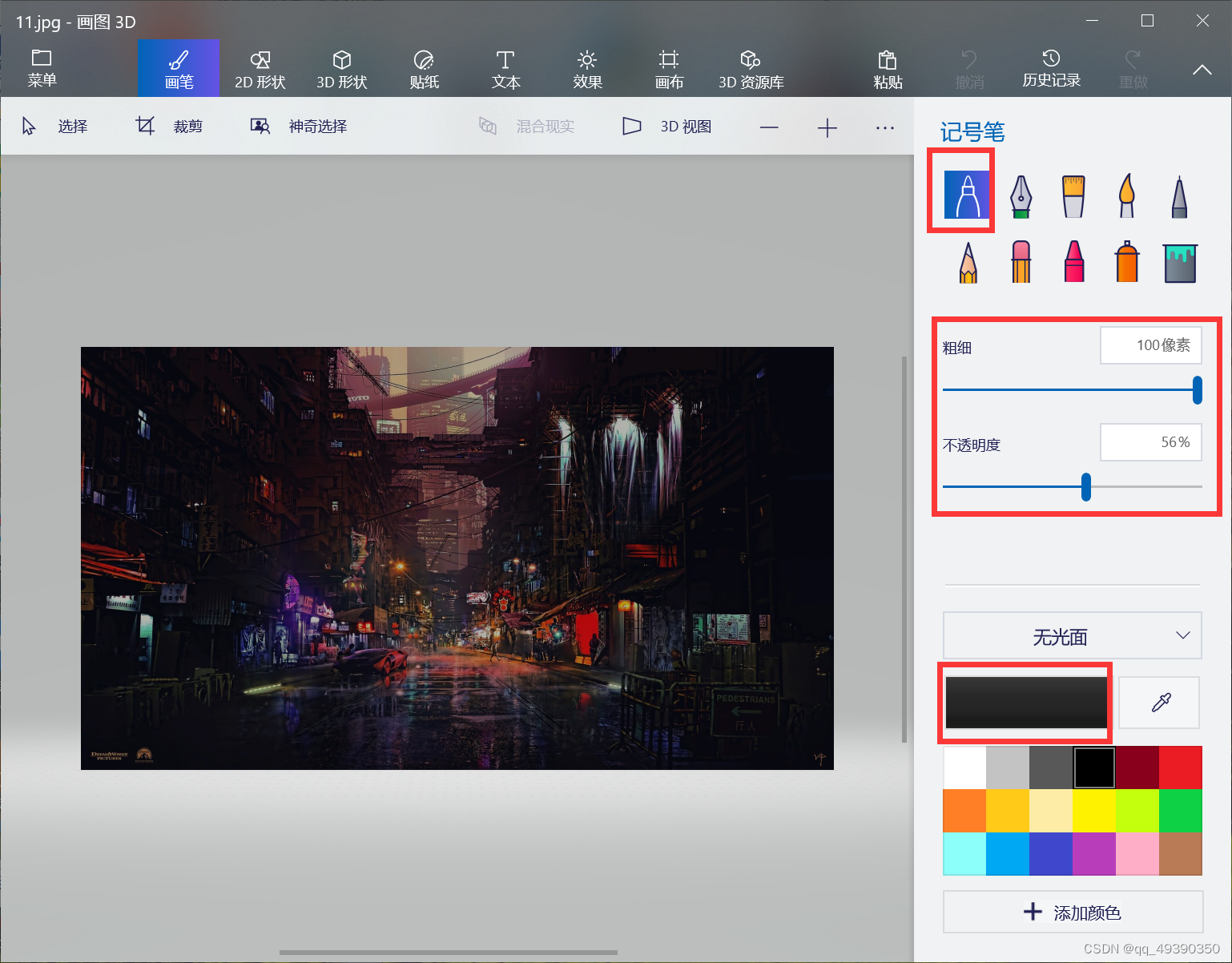Choose the brown color swatch
The image size is (1232, 963).
[x=1181, y=854]
